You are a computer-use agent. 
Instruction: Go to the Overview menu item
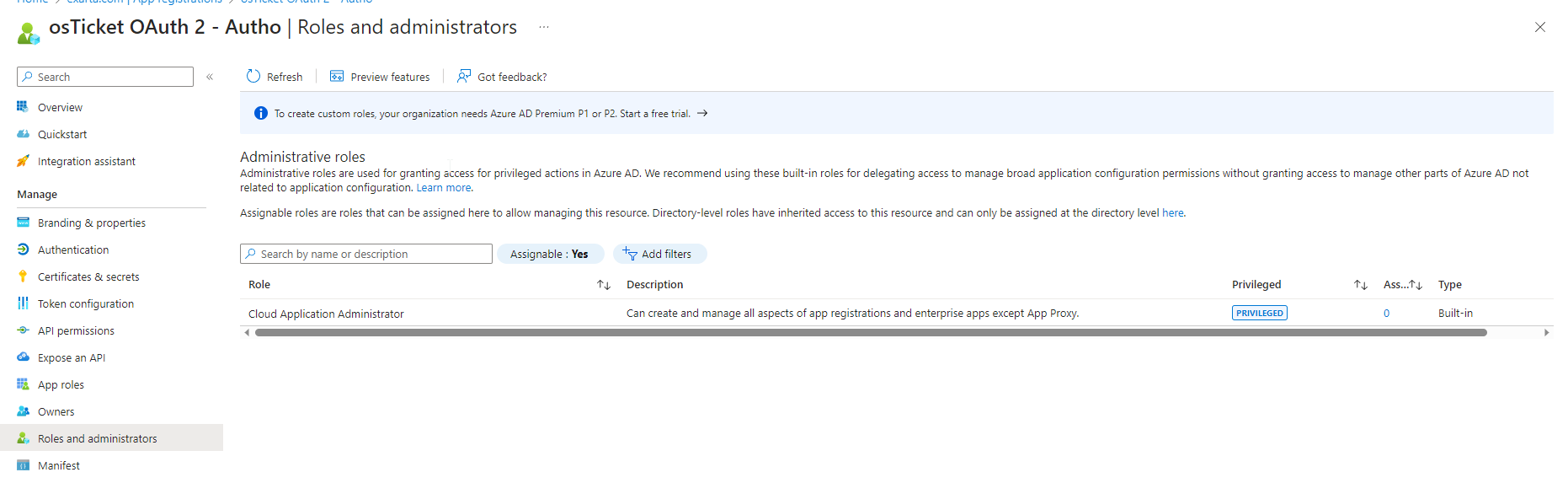(60, 107)
